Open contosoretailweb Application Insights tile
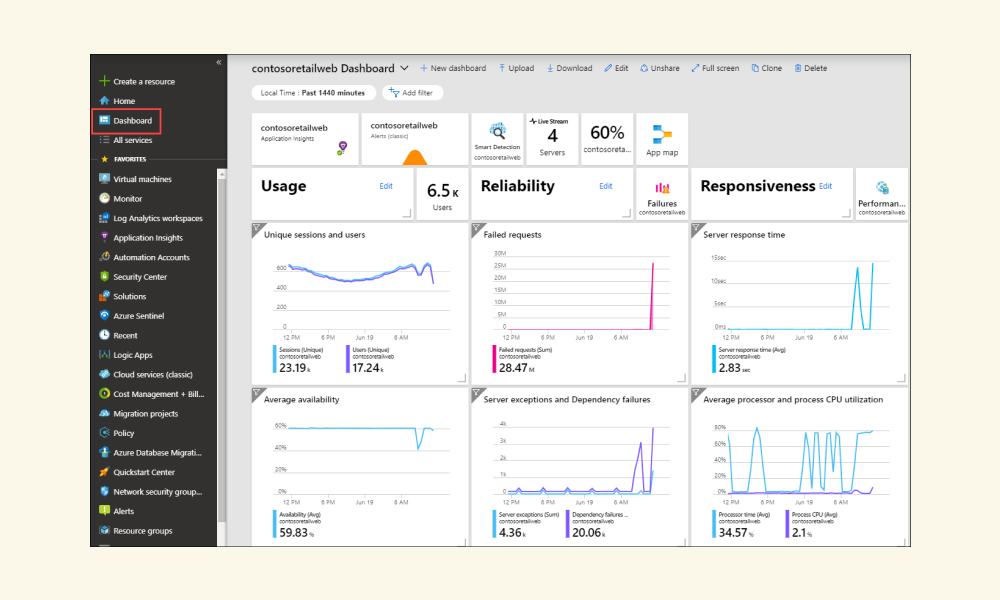Image resolution: width=1000 pixels, height=600 pixels. click(305, 139)
